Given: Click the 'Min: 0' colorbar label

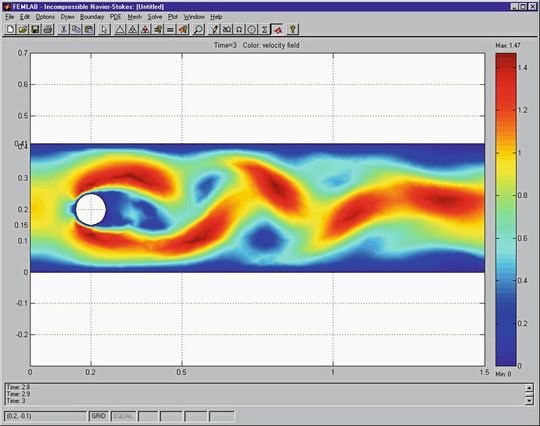Looking at the screenshot, I should [x=503, y=374].
